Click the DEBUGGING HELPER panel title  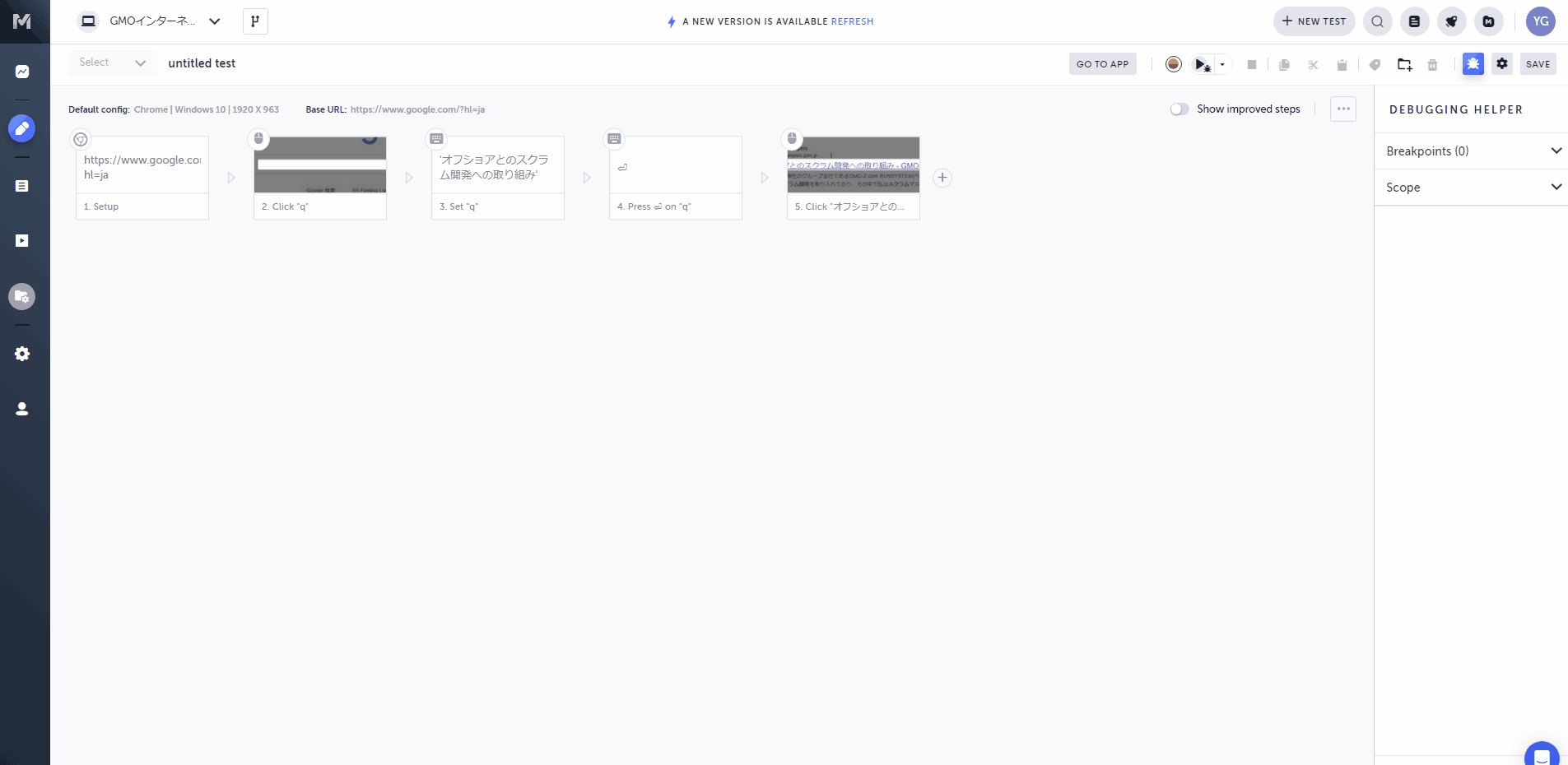(x=1456, y=109)
